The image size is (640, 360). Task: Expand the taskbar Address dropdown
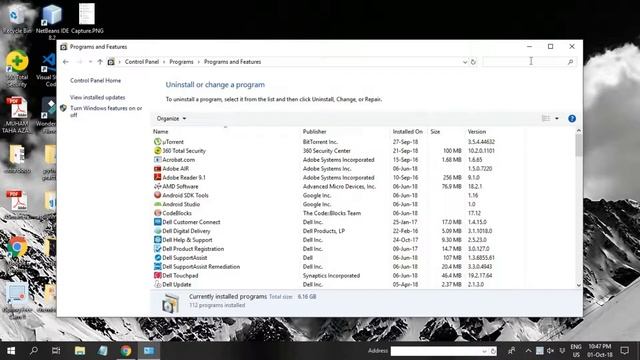tap(484, 351)
